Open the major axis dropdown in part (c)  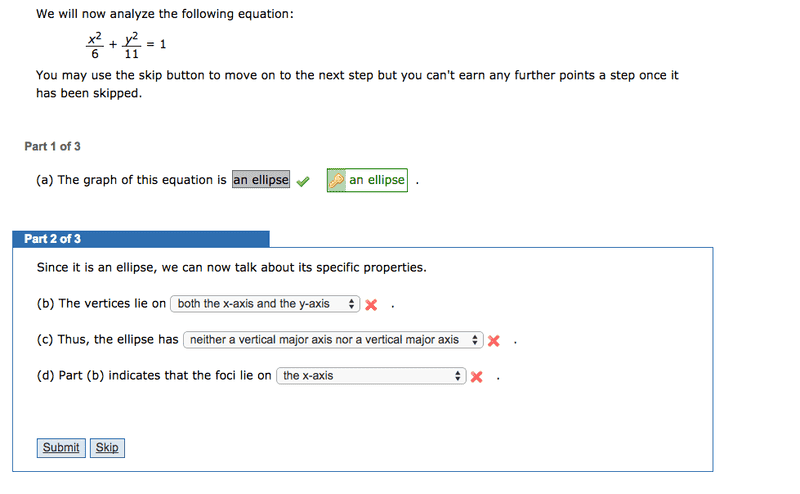(333, 340)
